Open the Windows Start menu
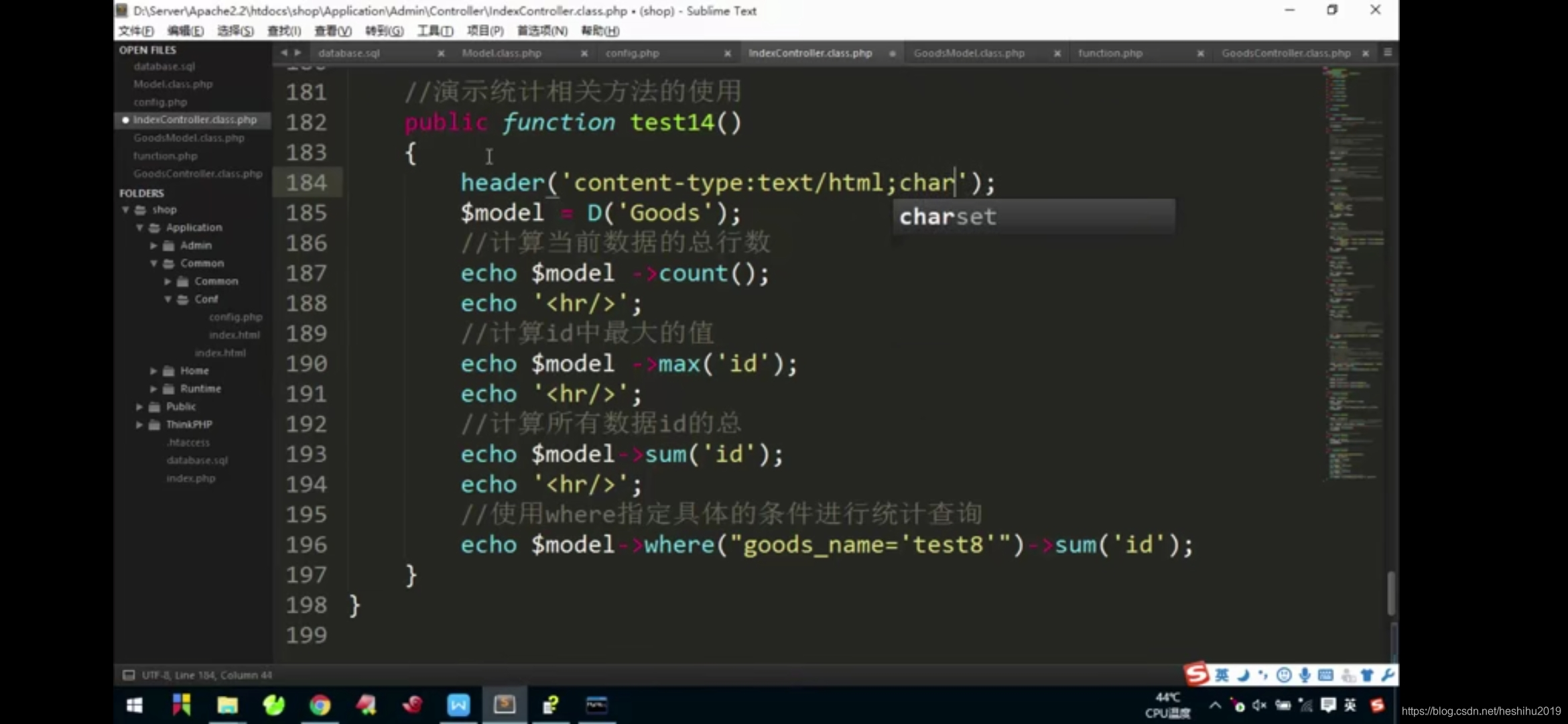This screenshot has height=724, width=1568. coord(135,705)
